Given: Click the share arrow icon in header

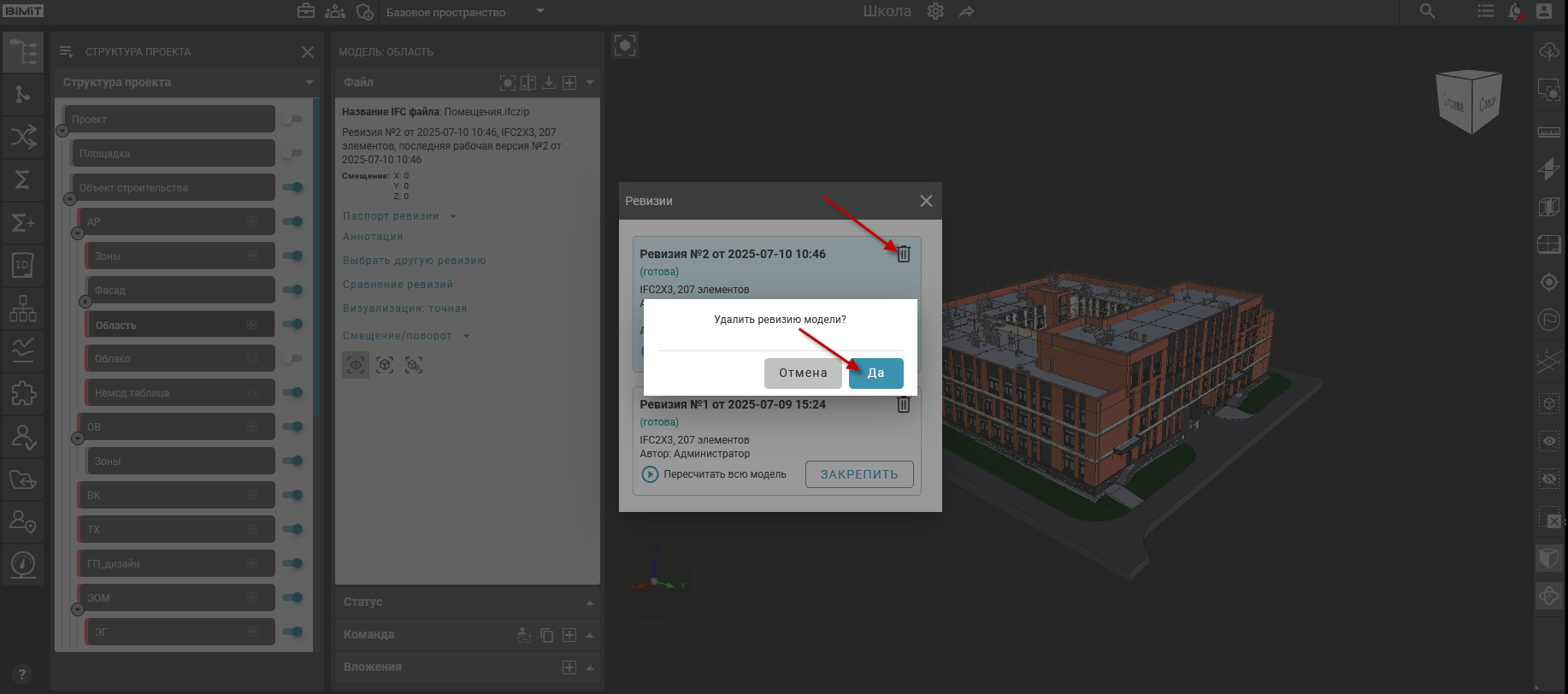Looking at the screenshot, I should tap(966, 12).
